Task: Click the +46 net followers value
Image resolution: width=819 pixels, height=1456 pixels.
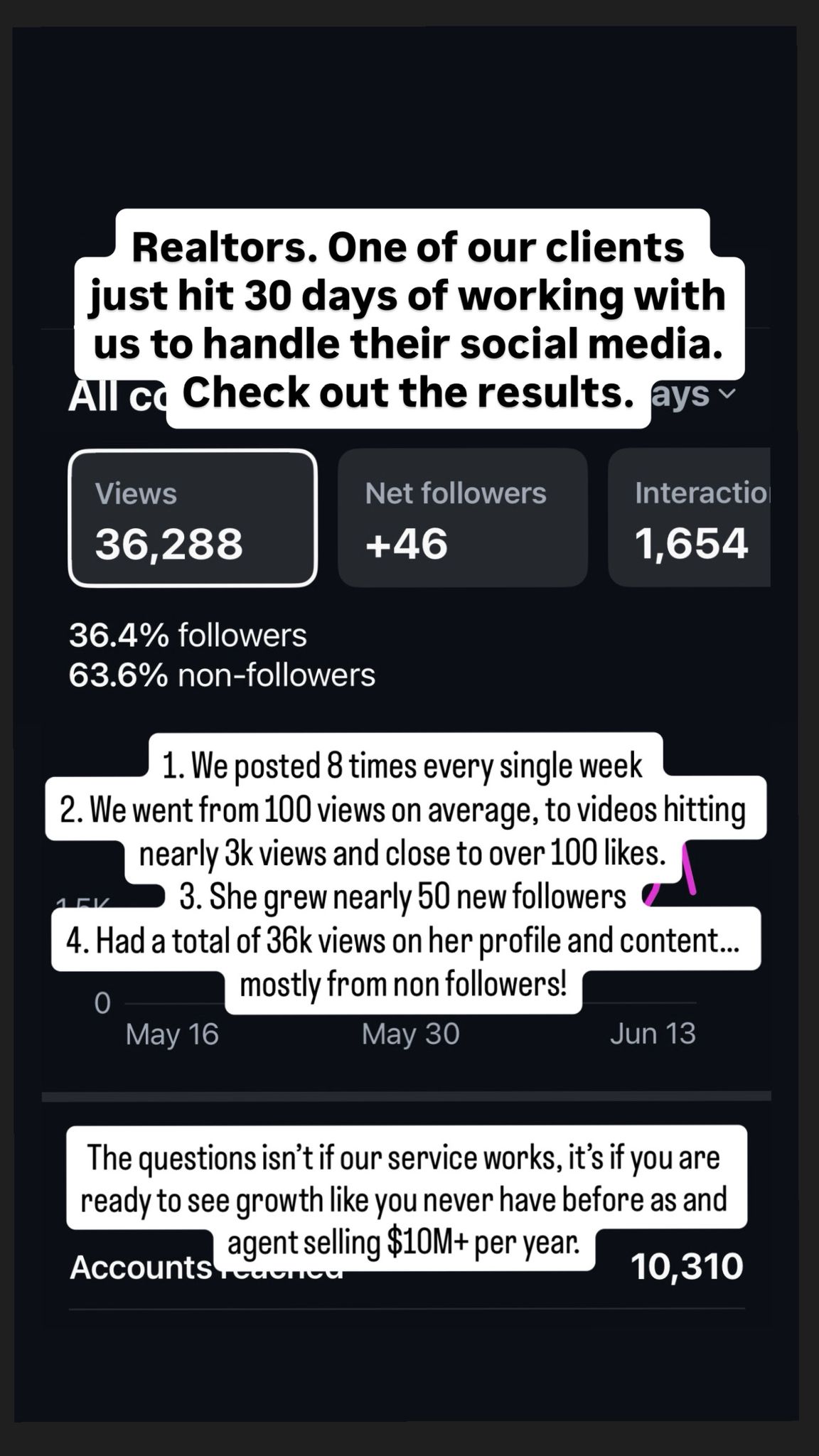Action: pyautogui.click(x=407, y=544)
